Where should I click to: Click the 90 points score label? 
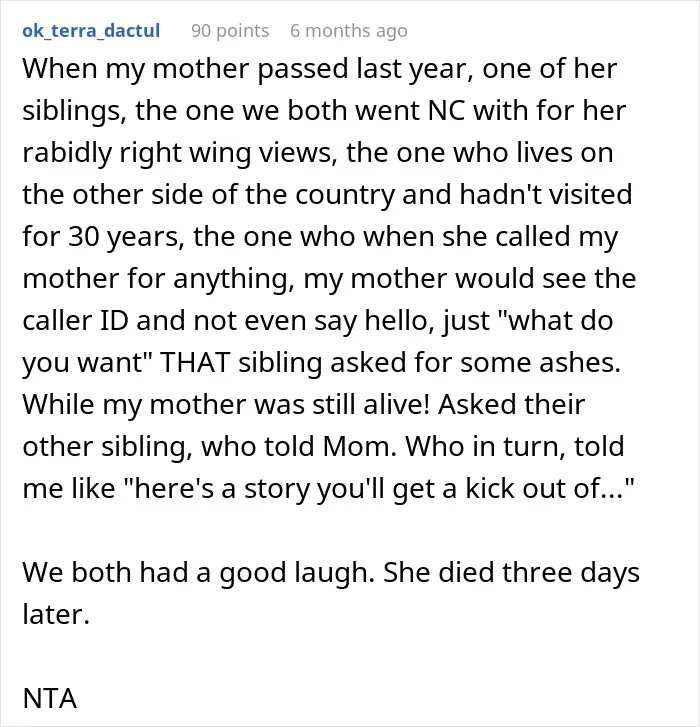[x=230, y=31]
